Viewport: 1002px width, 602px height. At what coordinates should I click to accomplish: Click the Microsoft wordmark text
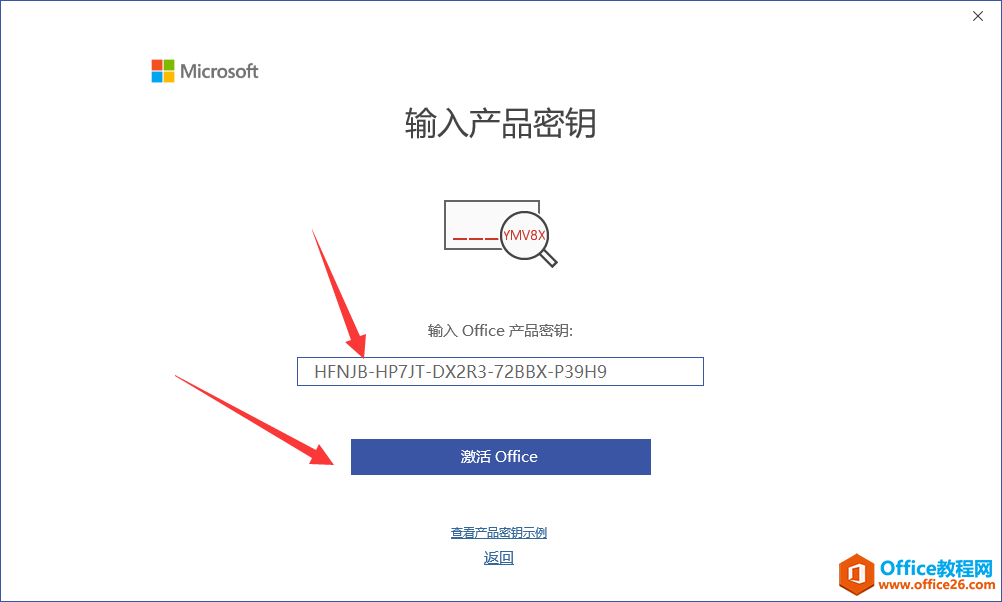pyautogui.click(x=219, y=71)
